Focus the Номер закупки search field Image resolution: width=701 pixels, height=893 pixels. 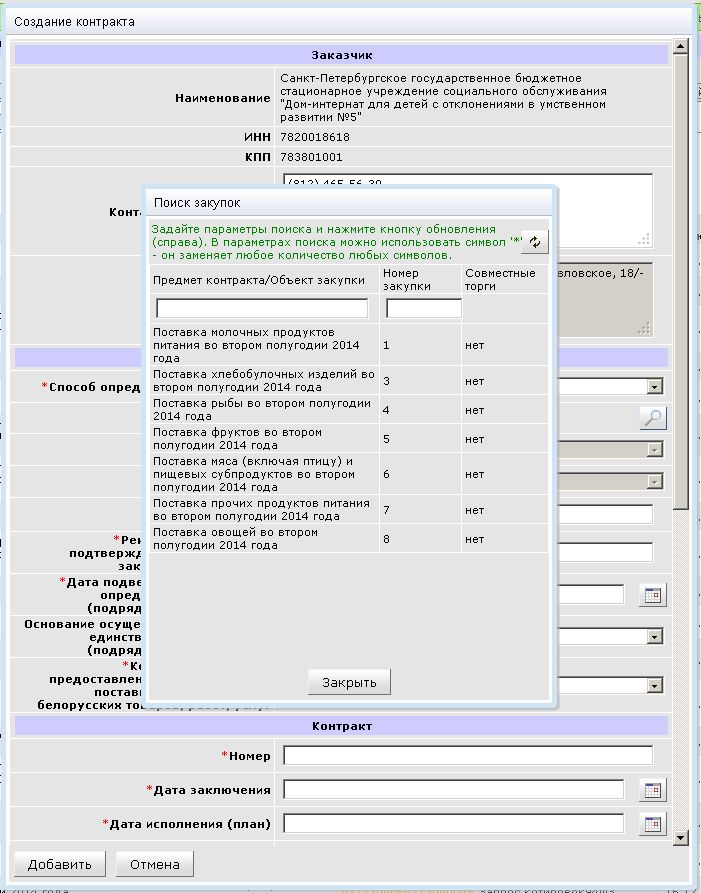[x=424, y=309]
